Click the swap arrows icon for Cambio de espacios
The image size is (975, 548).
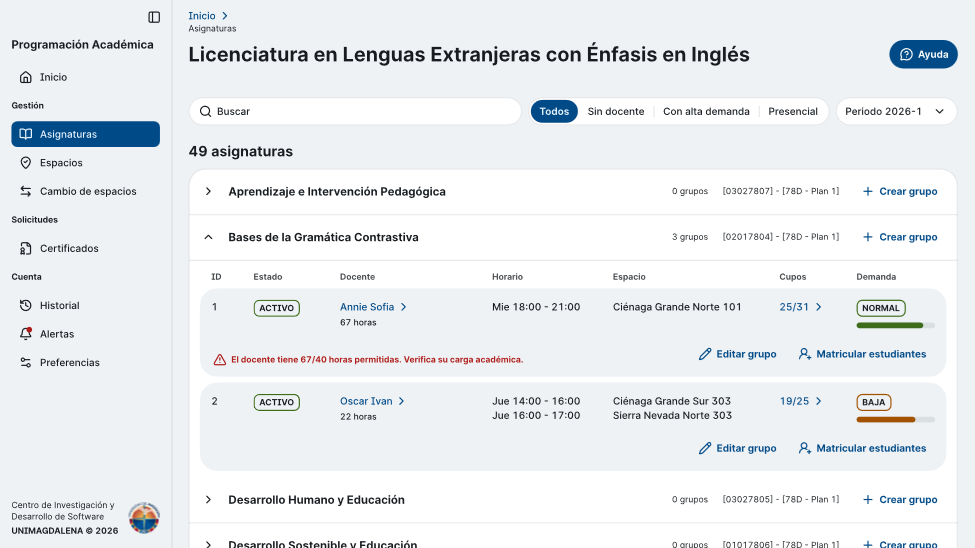pyautogui.click(x=25, y=191)
